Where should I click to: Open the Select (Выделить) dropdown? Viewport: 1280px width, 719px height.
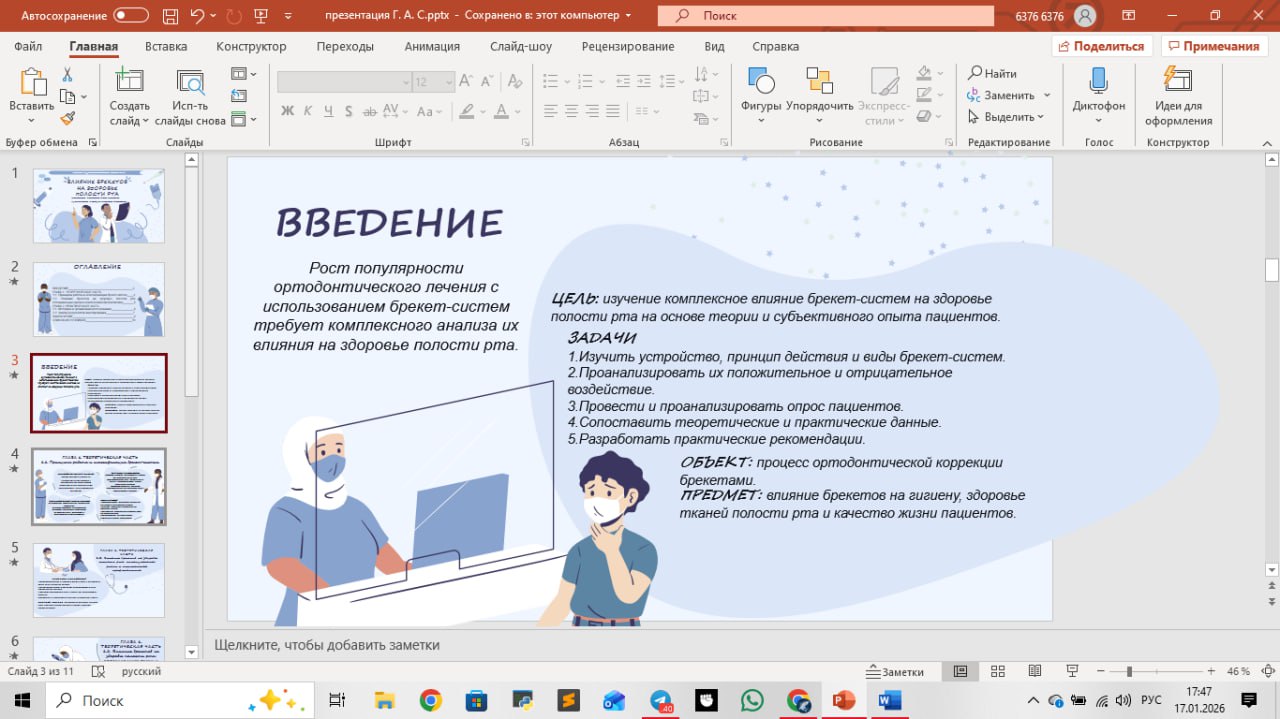[x=1040, y=117]
